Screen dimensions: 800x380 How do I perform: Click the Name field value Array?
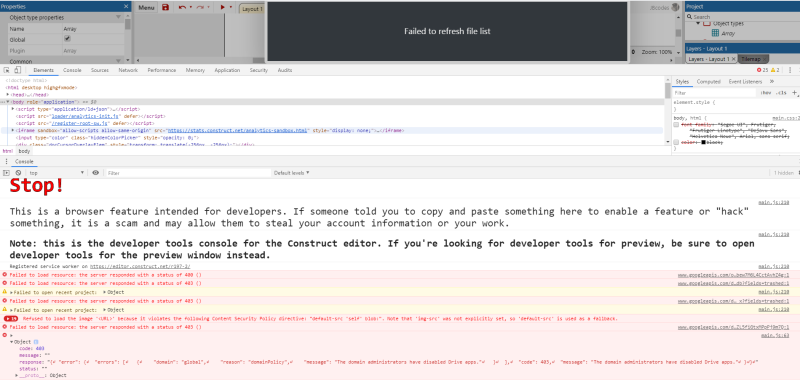point(92,29)
